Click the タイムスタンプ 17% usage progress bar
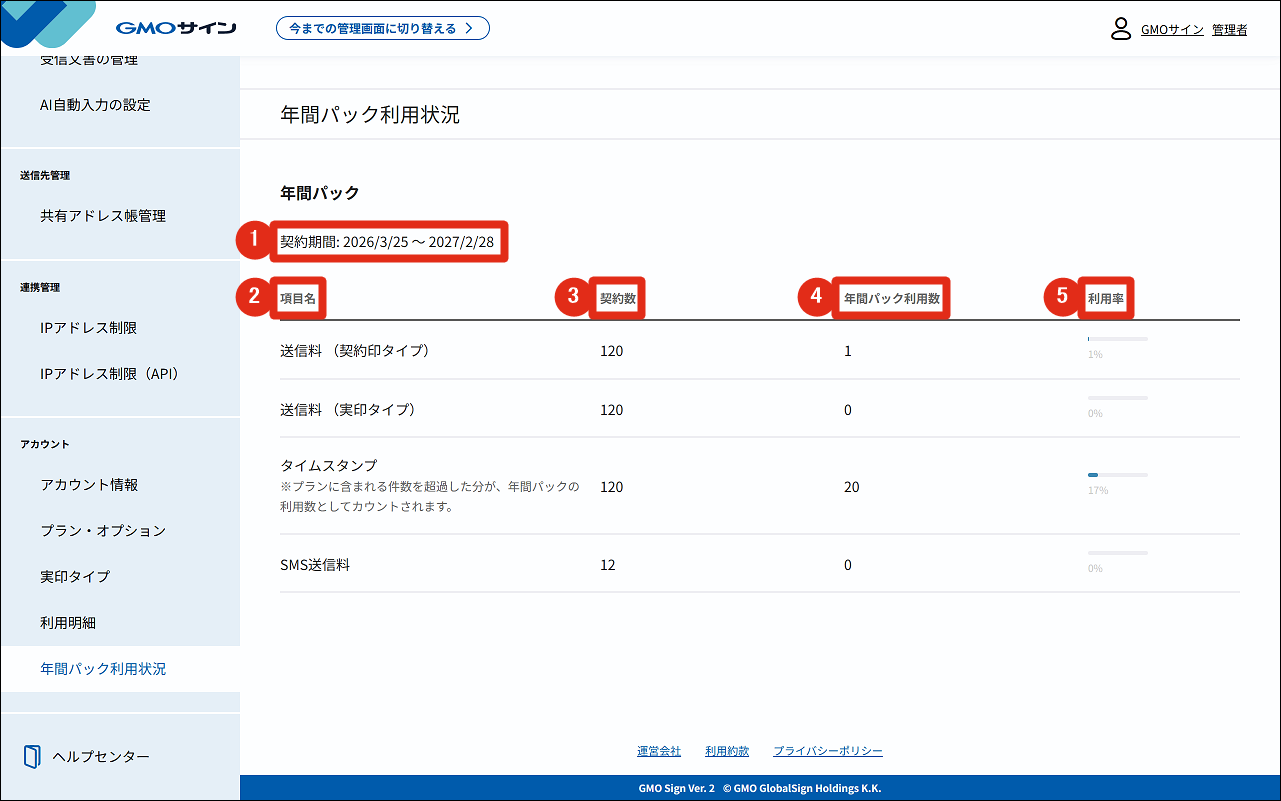Screen dimensions: 1281x801 (1117, 475)
